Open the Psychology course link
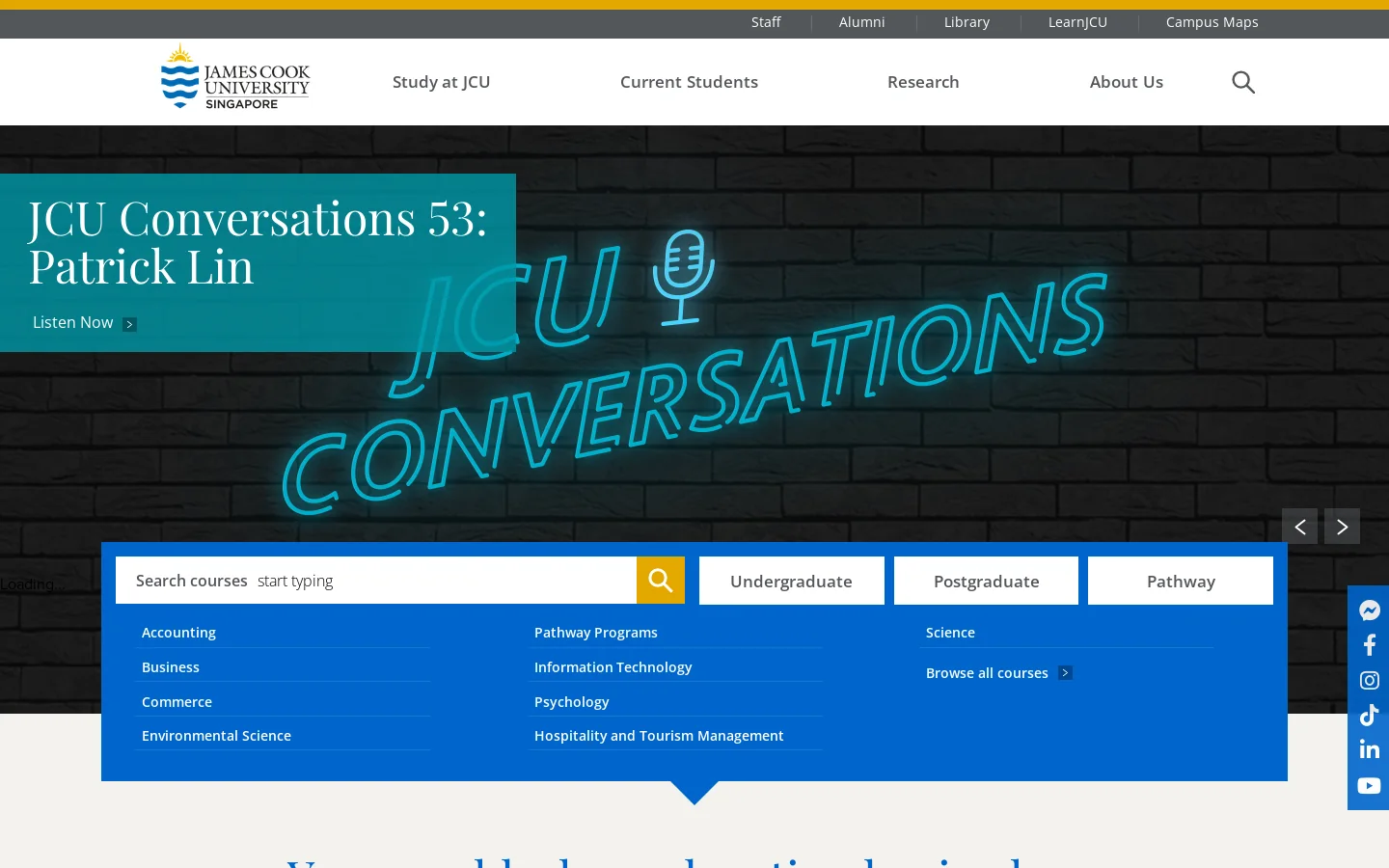This screenshot has width=1389, height=868. [x=572, y=702]
